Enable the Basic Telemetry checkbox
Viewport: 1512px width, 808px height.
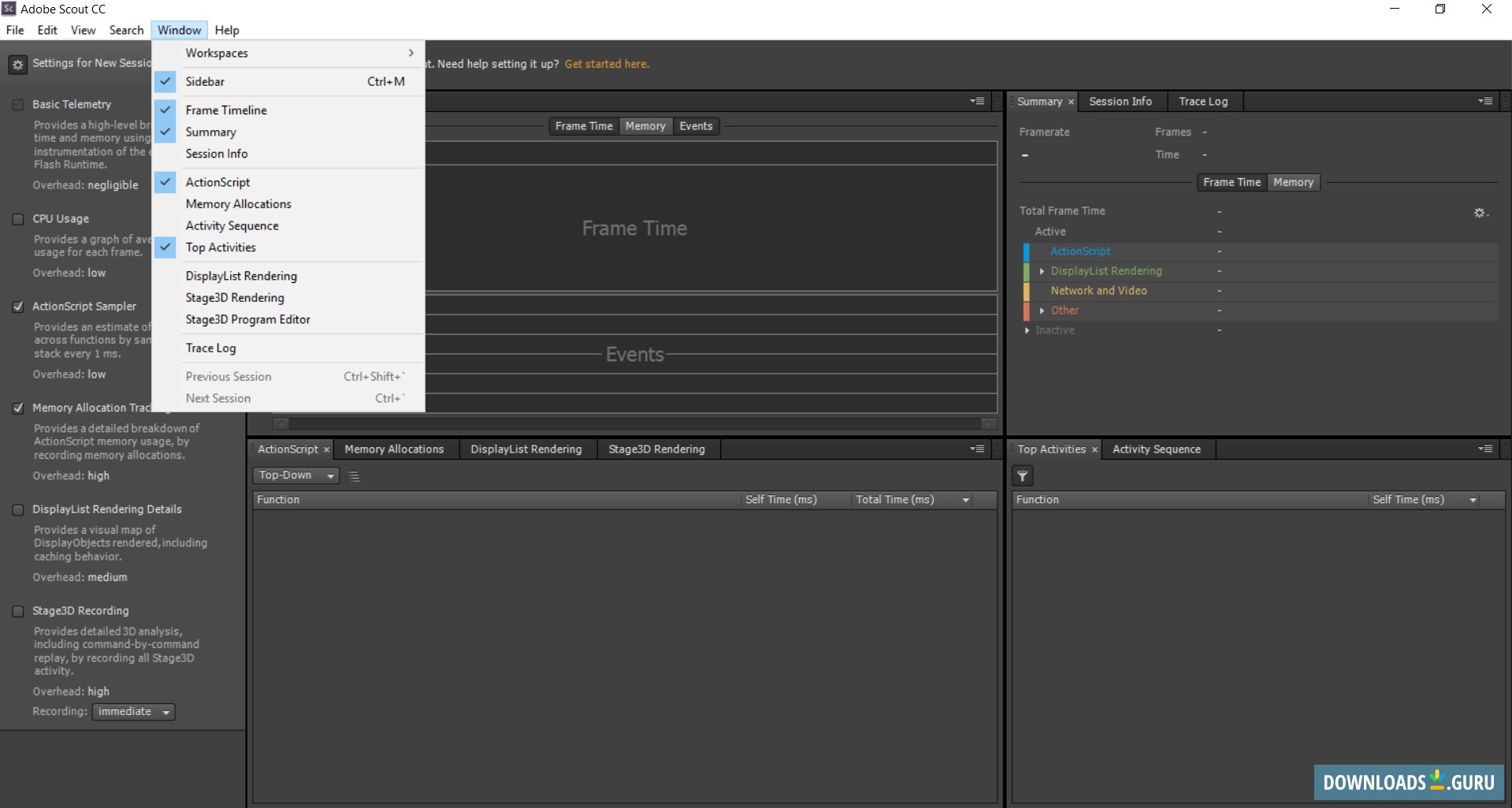[x=18, y=105]
